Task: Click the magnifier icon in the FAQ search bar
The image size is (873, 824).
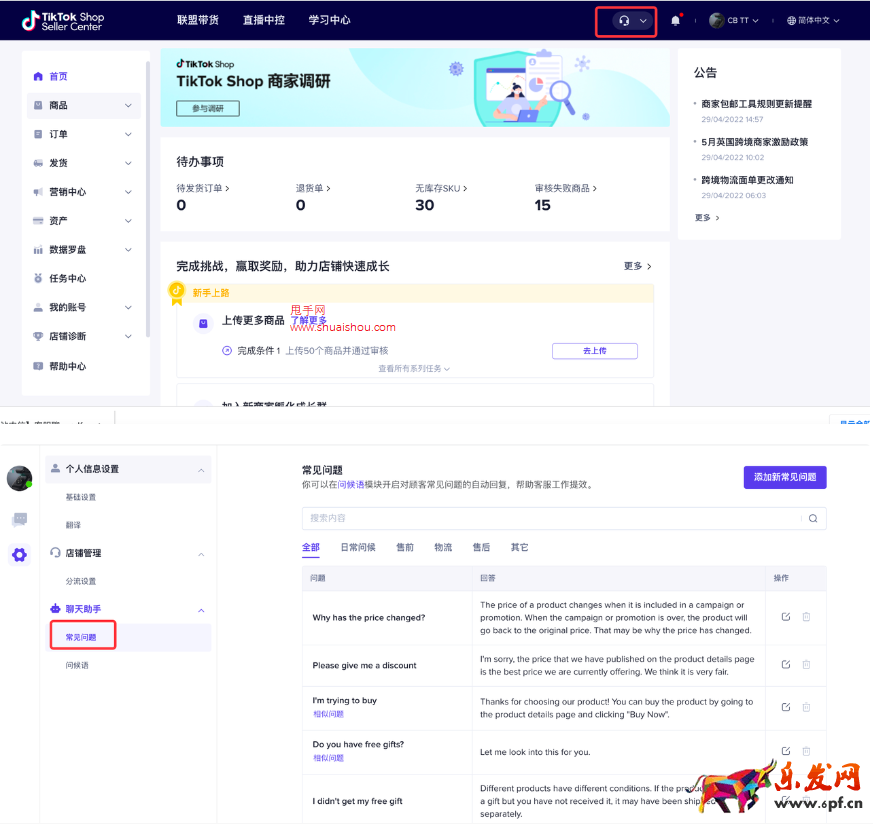Action: click(x=812, y=518)
